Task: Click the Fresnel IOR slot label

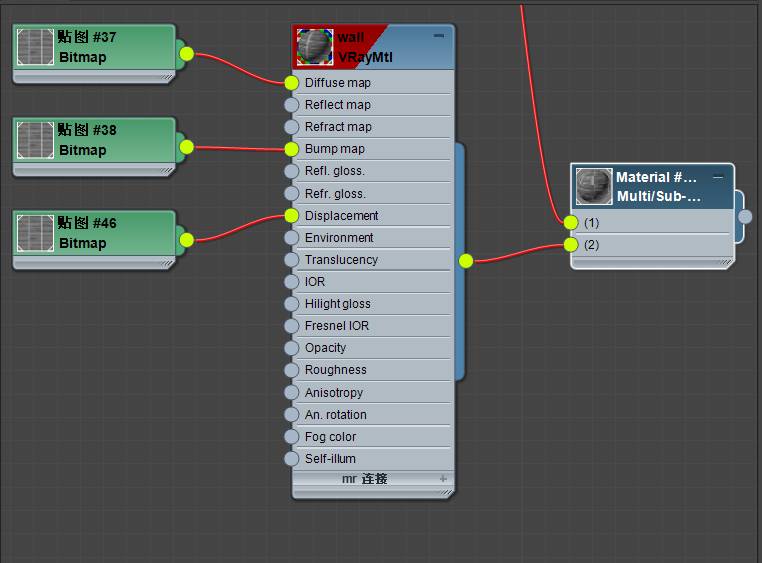Action: [x=337, y=326]
